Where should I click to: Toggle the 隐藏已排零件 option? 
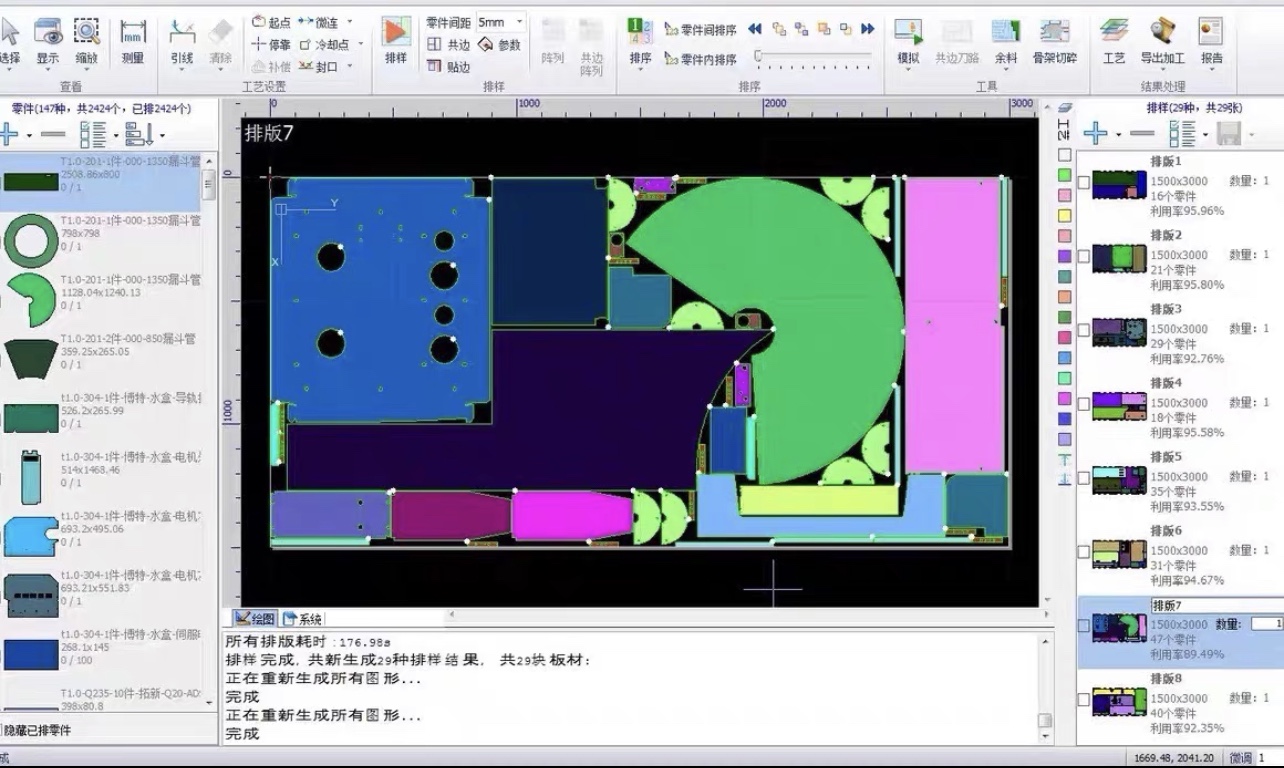36,731
